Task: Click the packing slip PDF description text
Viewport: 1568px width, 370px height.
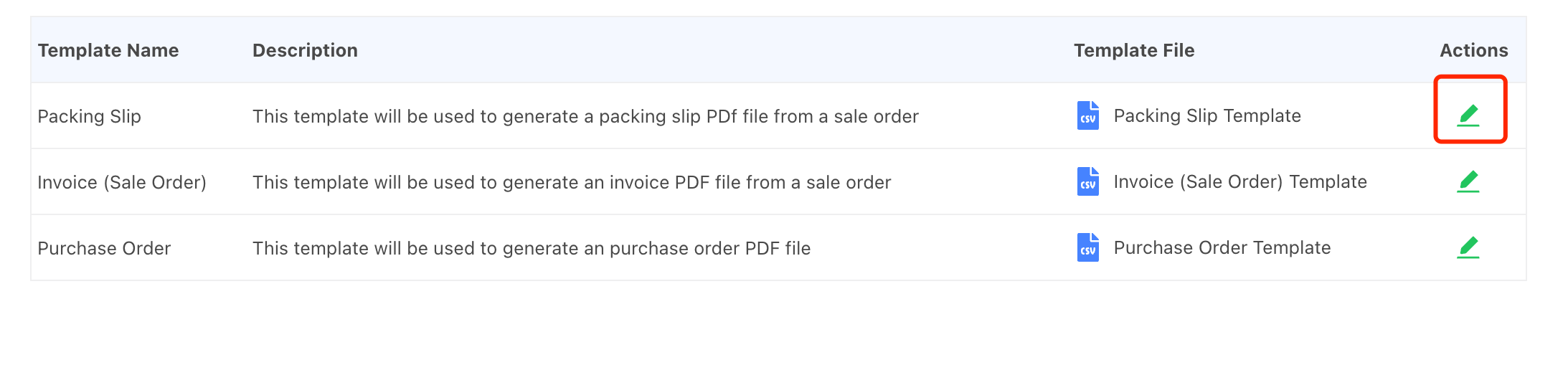Action: [x=585, y=116]
